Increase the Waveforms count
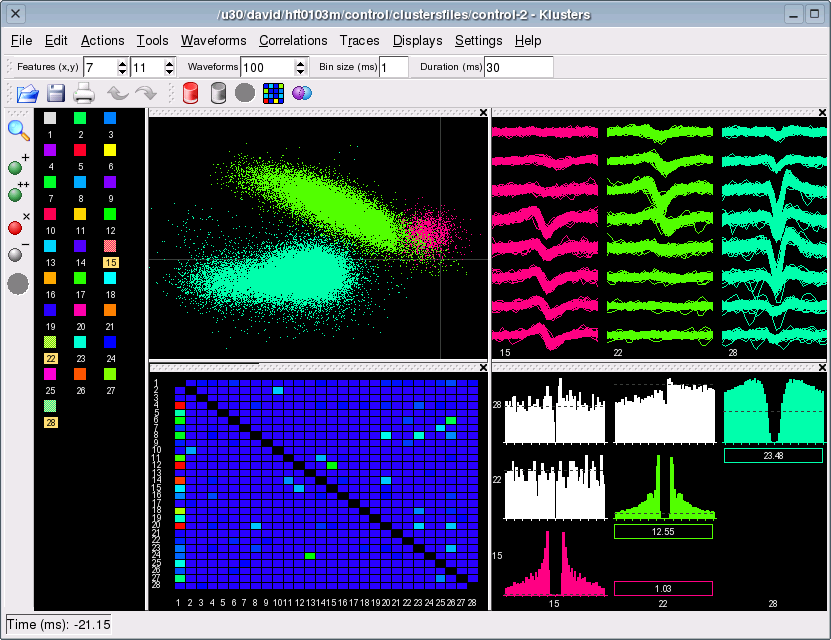Image resolution: width=831 pixels, height=640 pixels. tap(300, 63)
